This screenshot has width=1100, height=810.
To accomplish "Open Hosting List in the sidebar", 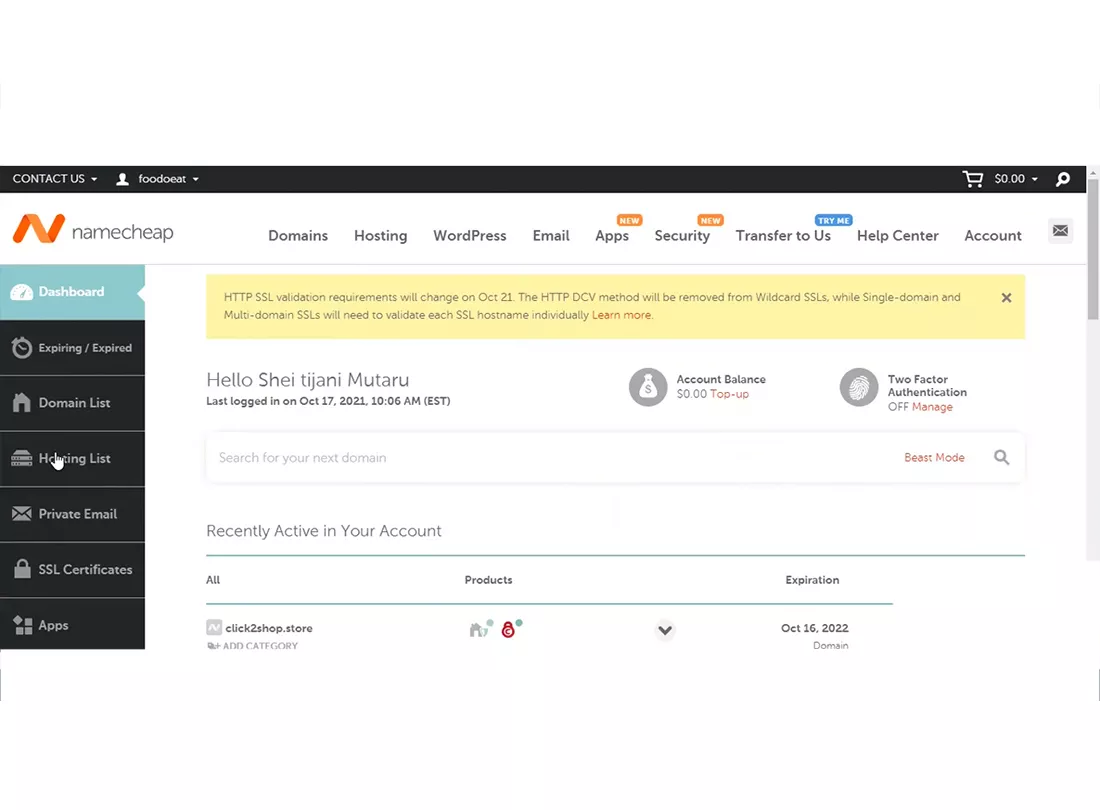I will click(72, 459).
